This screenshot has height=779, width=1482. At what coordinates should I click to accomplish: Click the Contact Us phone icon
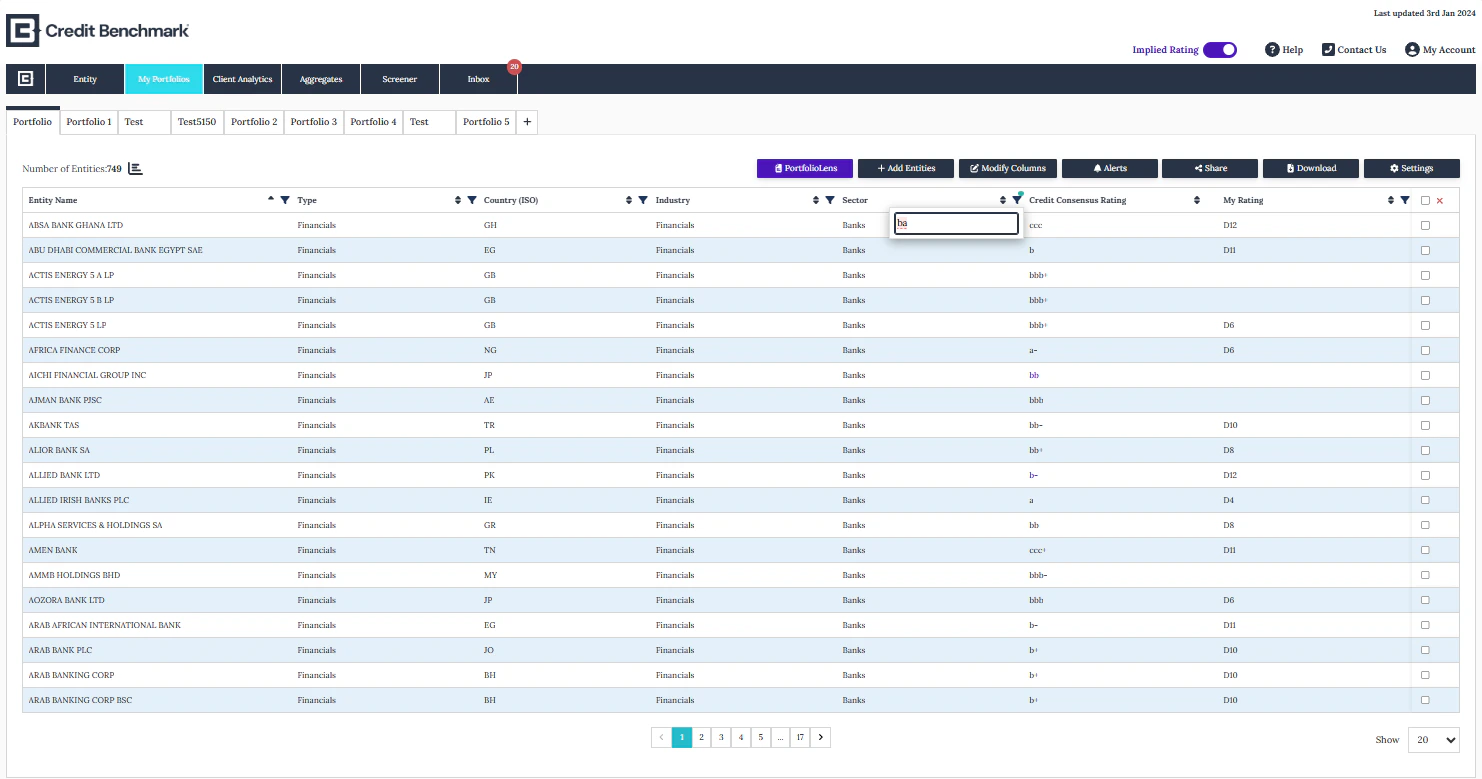point(1328,50)
